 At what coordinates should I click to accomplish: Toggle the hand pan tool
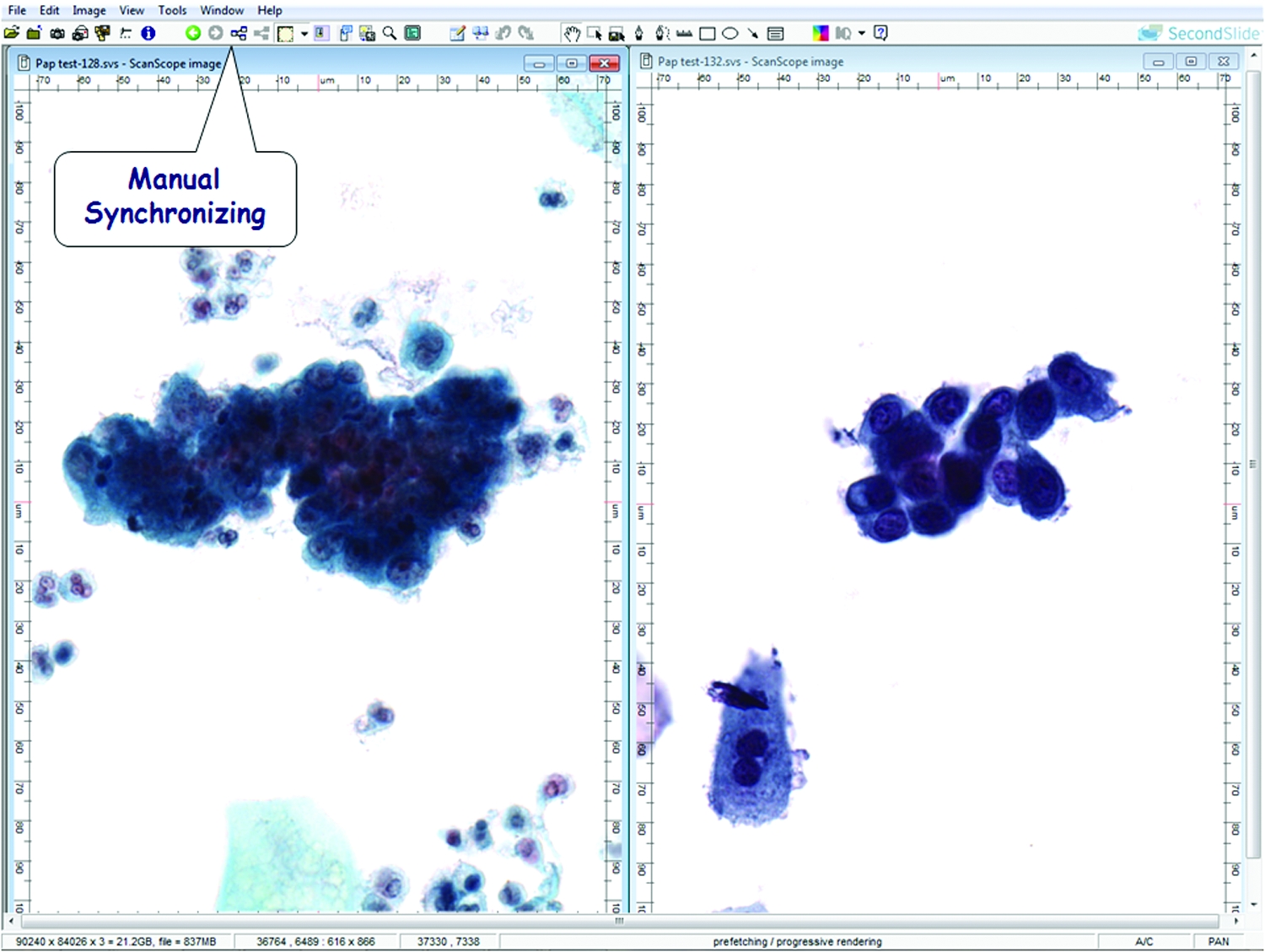point(572,33)
